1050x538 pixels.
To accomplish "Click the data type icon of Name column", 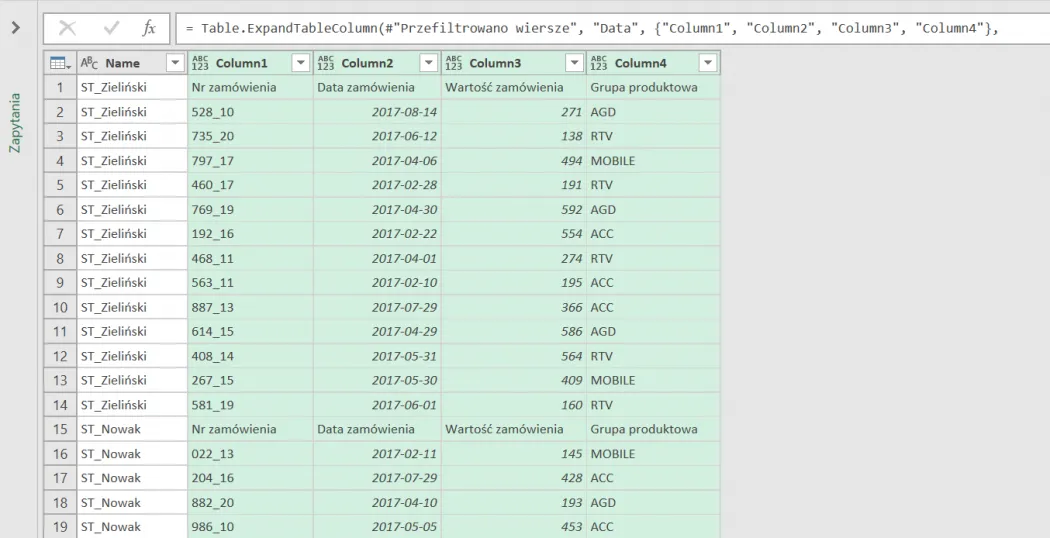I will click(x=87, y=64).
